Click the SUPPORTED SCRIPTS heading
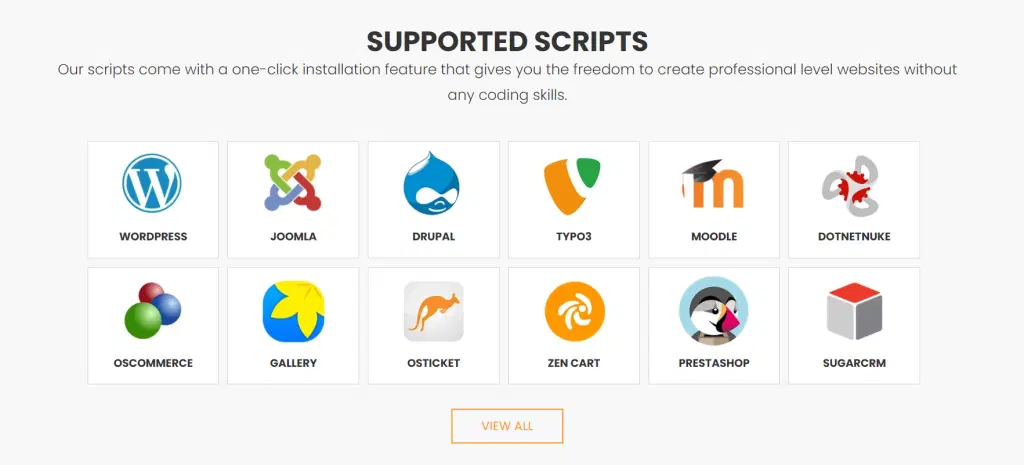 click(x=507, y=41)
